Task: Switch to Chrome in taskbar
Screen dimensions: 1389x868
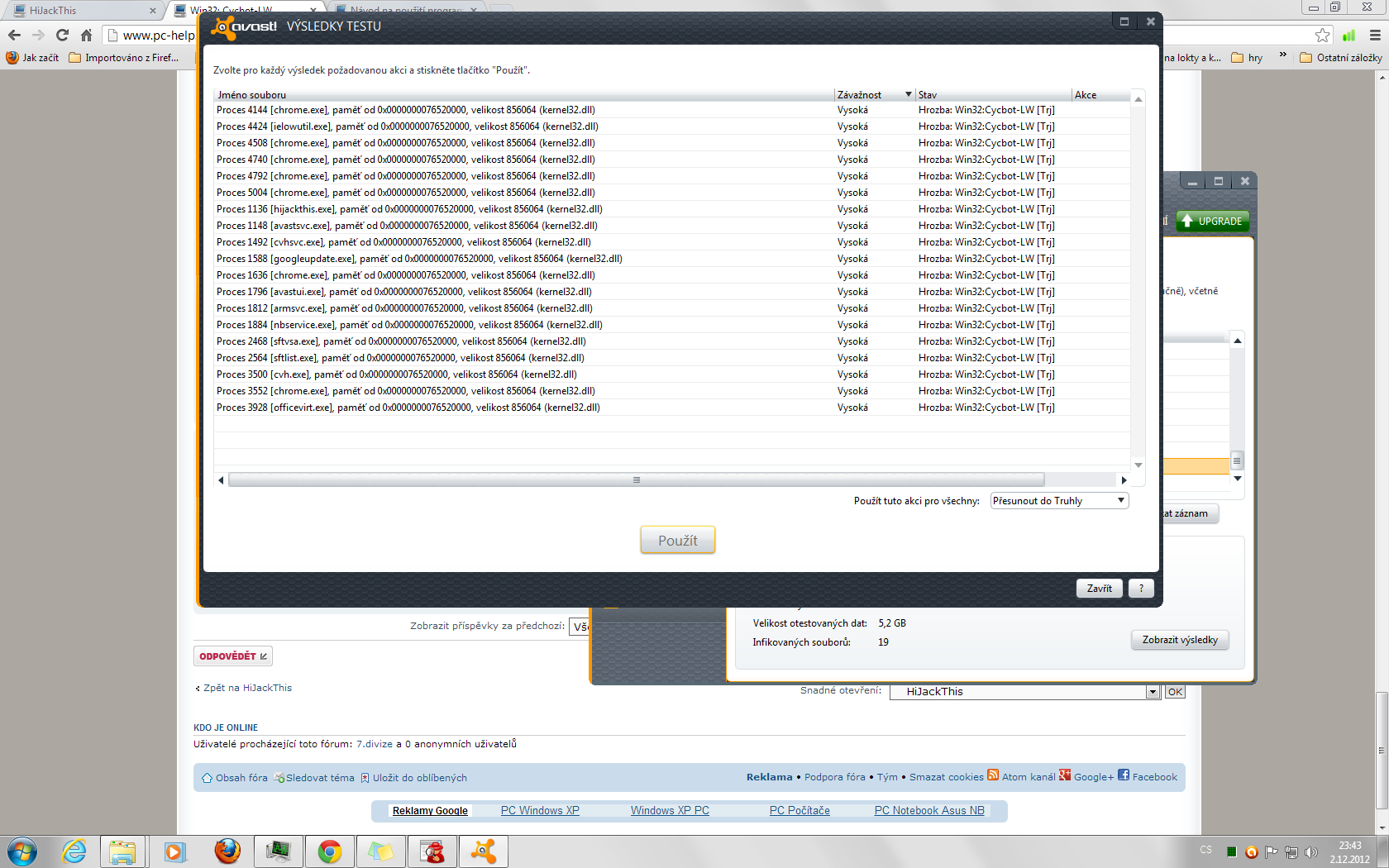Action: (329, 851)
